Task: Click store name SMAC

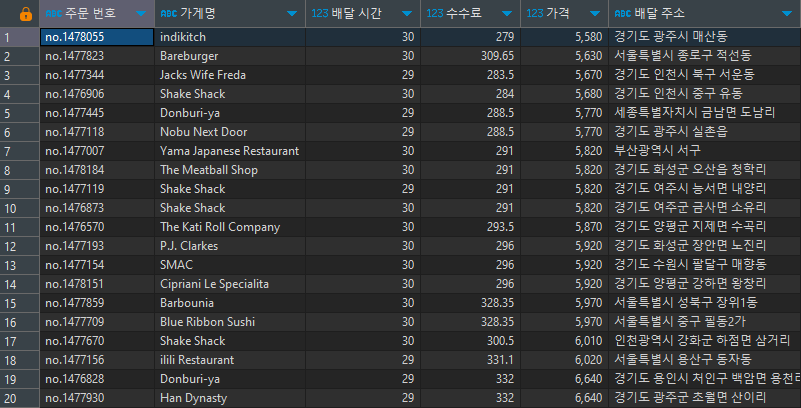Action: pos(177,265)
